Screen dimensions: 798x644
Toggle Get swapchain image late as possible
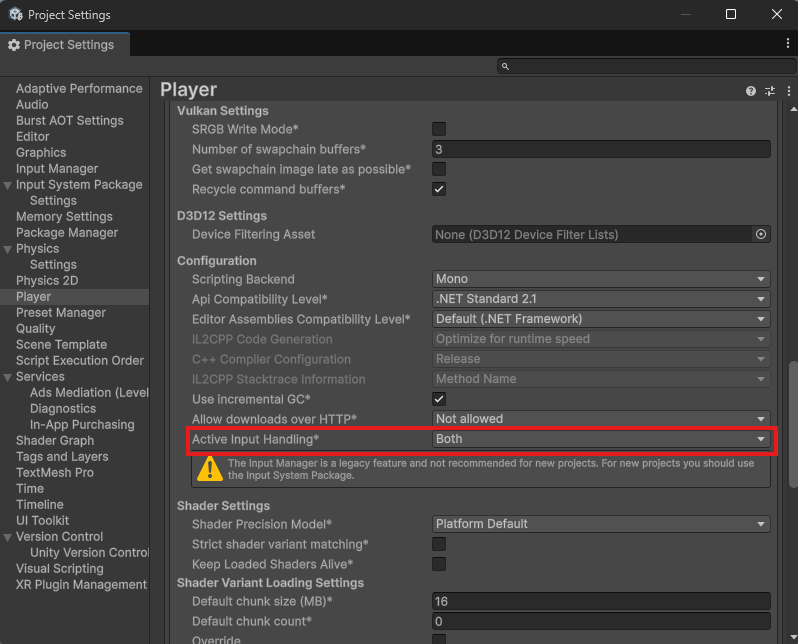coord(439,169)
